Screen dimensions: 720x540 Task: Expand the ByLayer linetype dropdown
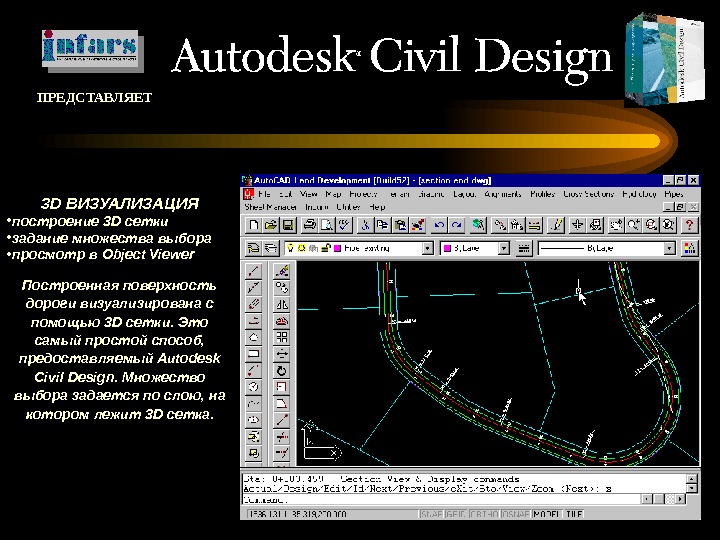[x=670, y=248]
